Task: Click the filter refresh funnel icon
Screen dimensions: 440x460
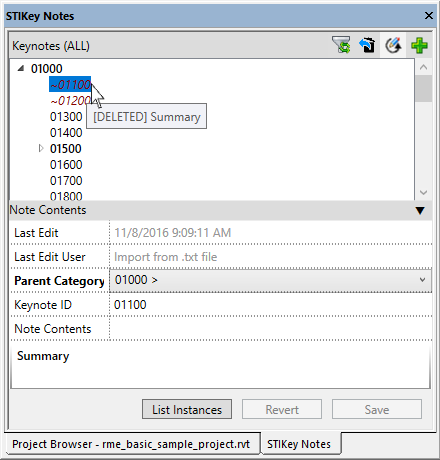Action: (341, 45)
